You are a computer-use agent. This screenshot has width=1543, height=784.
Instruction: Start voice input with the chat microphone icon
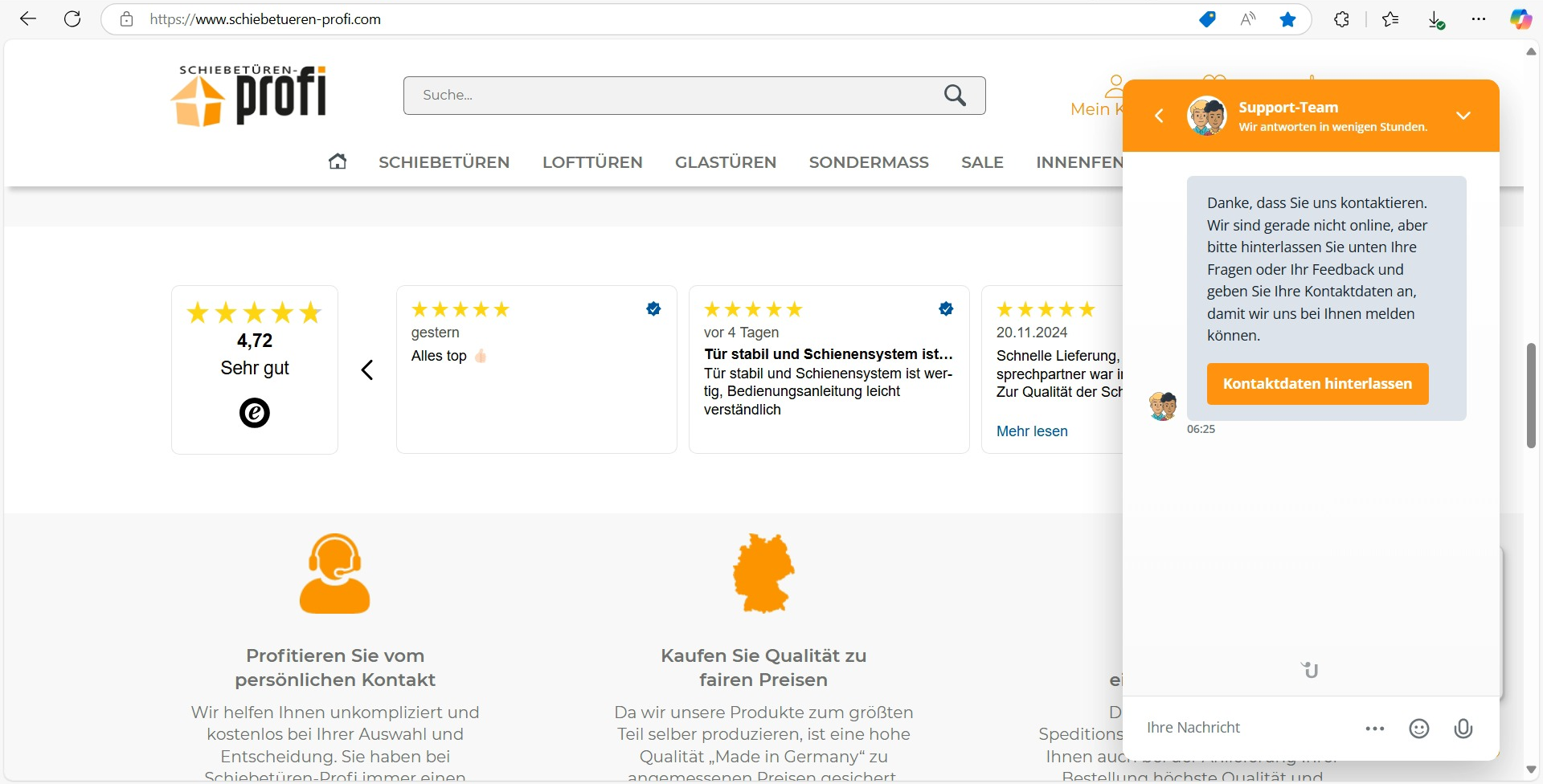click(1463, 728)
